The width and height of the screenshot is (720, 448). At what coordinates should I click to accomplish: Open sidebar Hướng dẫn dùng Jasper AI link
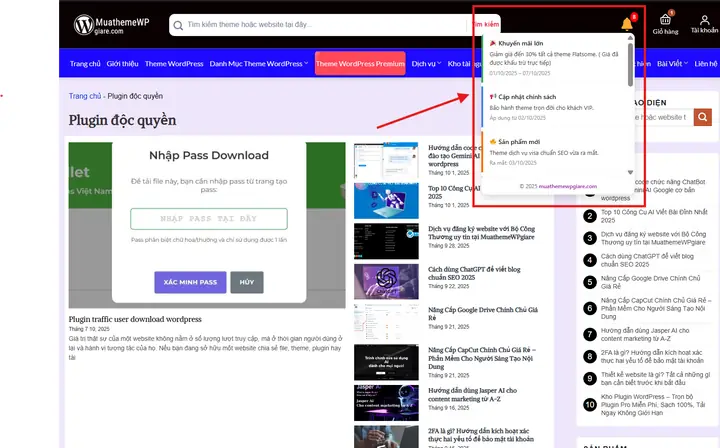[x=645, y=334]
